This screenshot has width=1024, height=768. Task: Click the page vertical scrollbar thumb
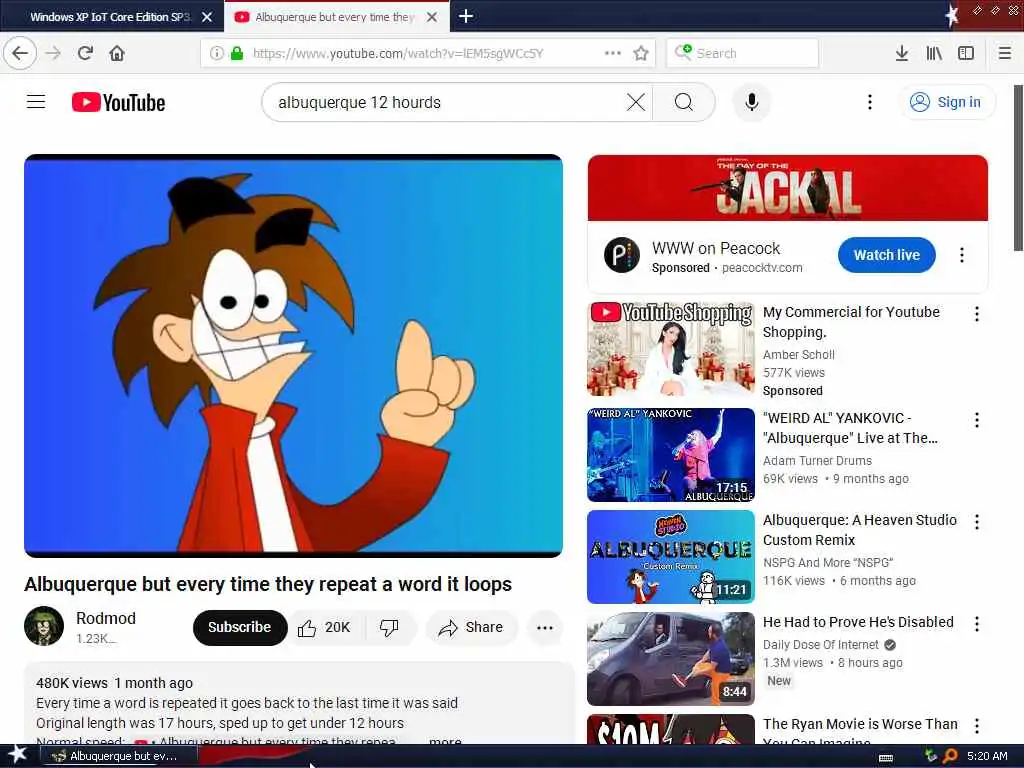pos(1017,167)
